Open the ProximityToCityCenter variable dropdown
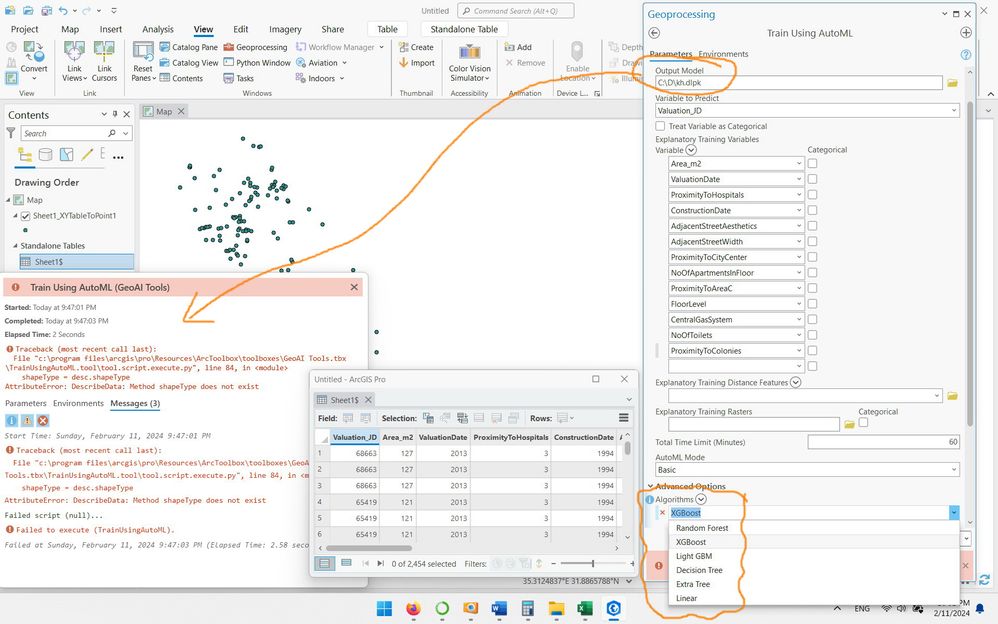 click(799, 257)
